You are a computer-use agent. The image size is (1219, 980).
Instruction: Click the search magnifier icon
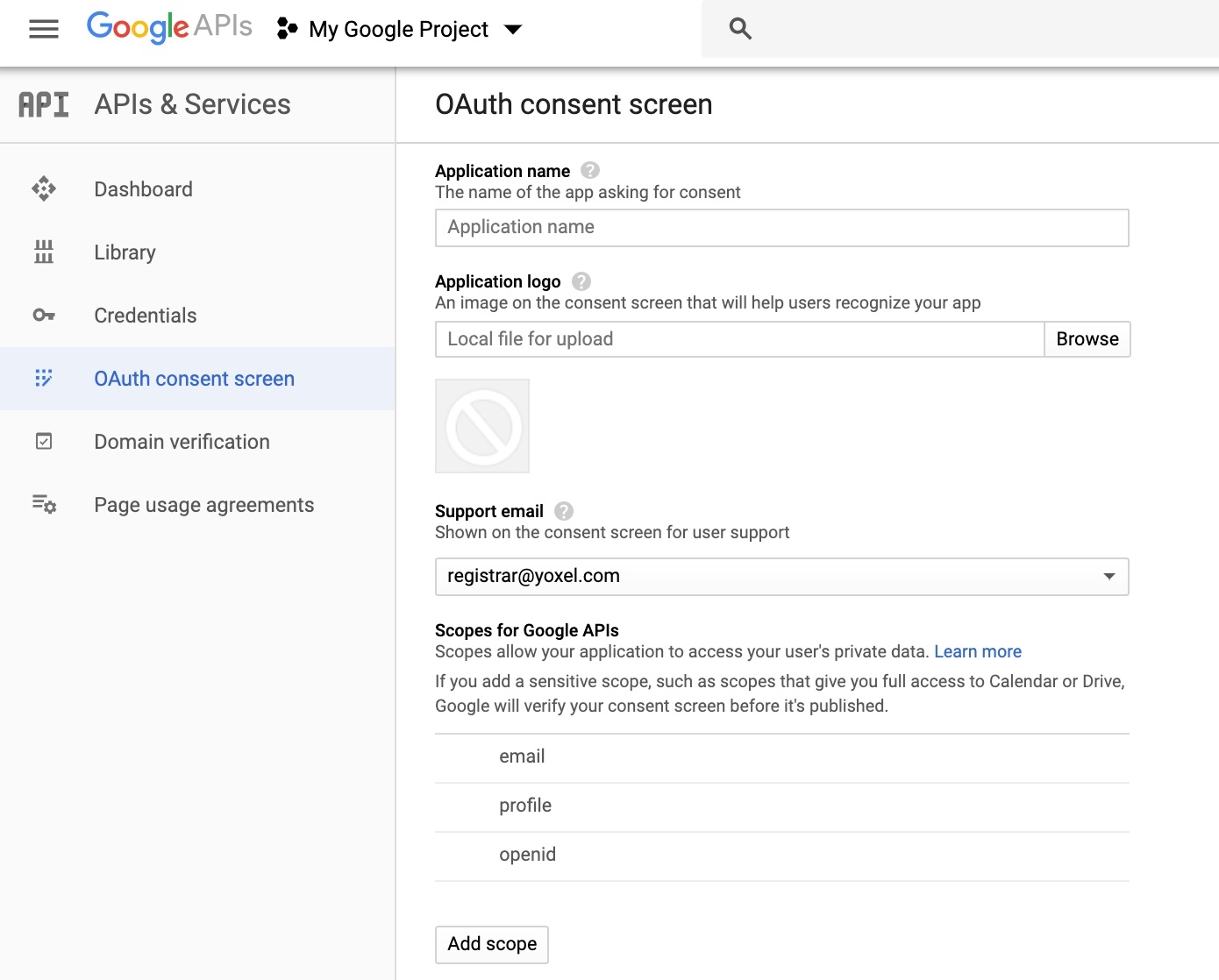740,29
